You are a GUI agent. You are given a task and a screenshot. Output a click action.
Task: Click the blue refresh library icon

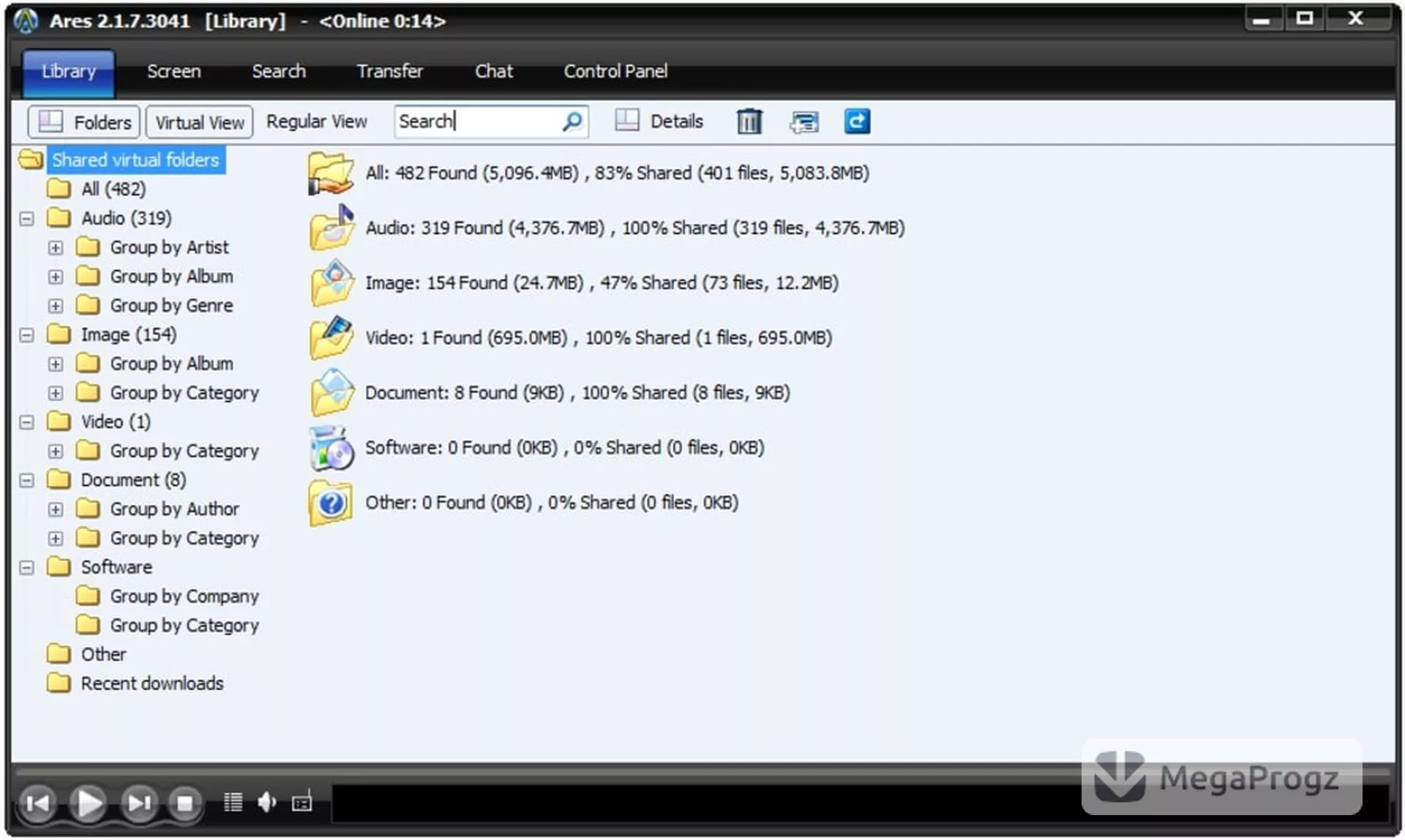[x=857, y=121]
